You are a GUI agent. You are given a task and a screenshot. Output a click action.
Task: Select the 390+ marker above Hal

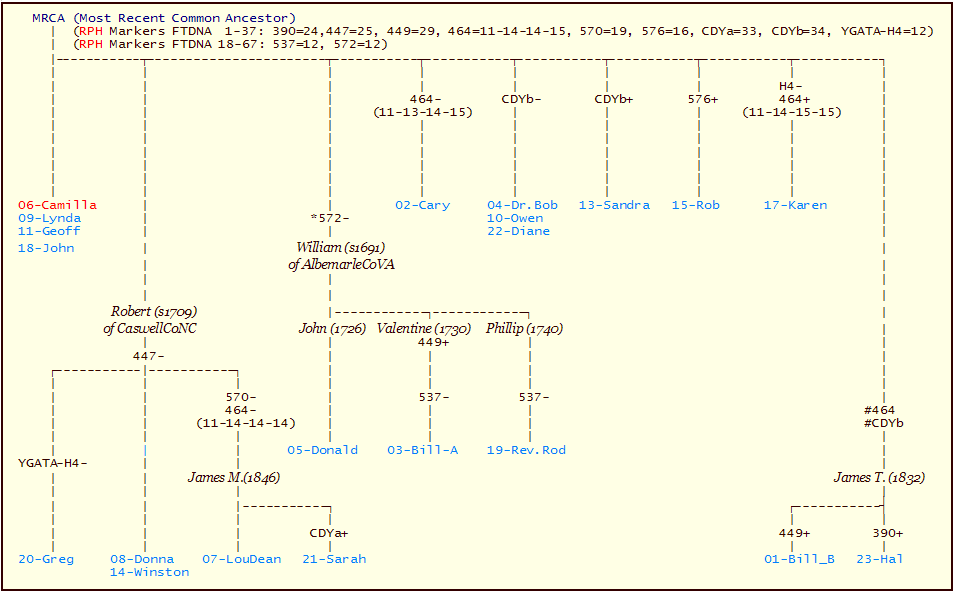coord(887,534)
